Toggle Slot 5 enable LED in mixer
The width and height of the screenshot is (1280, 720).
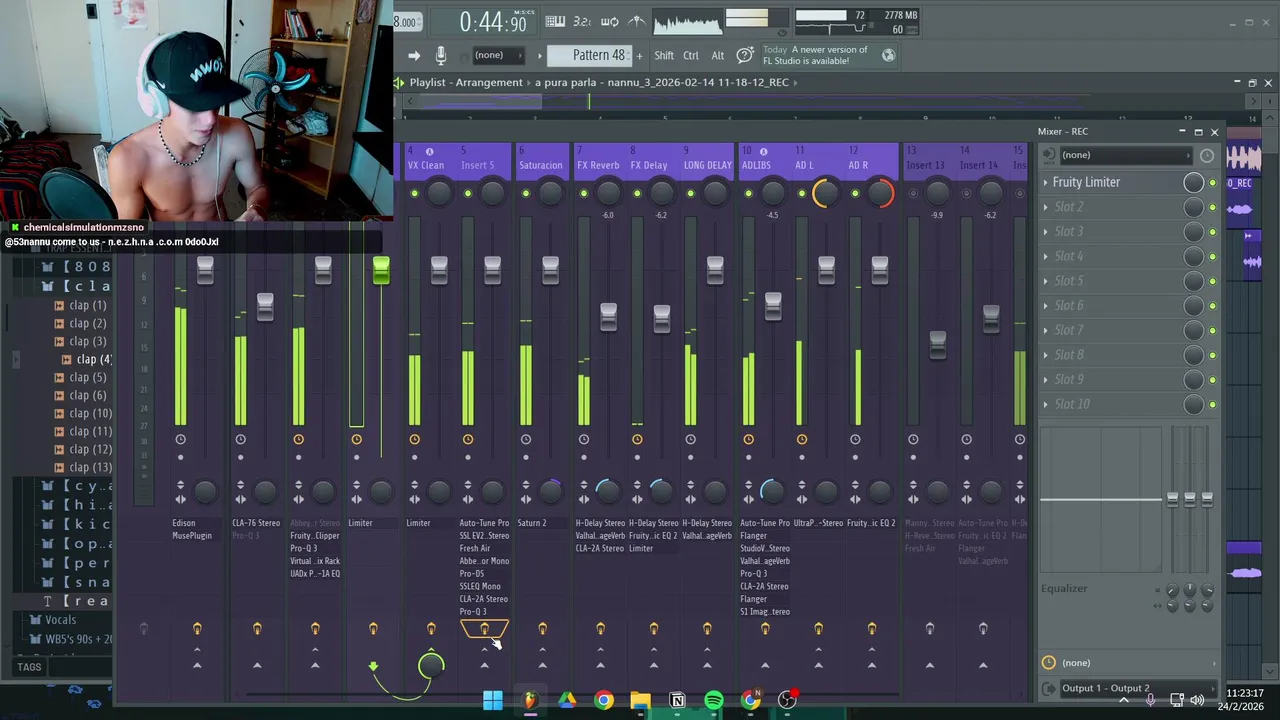[x=1213, y=281]
